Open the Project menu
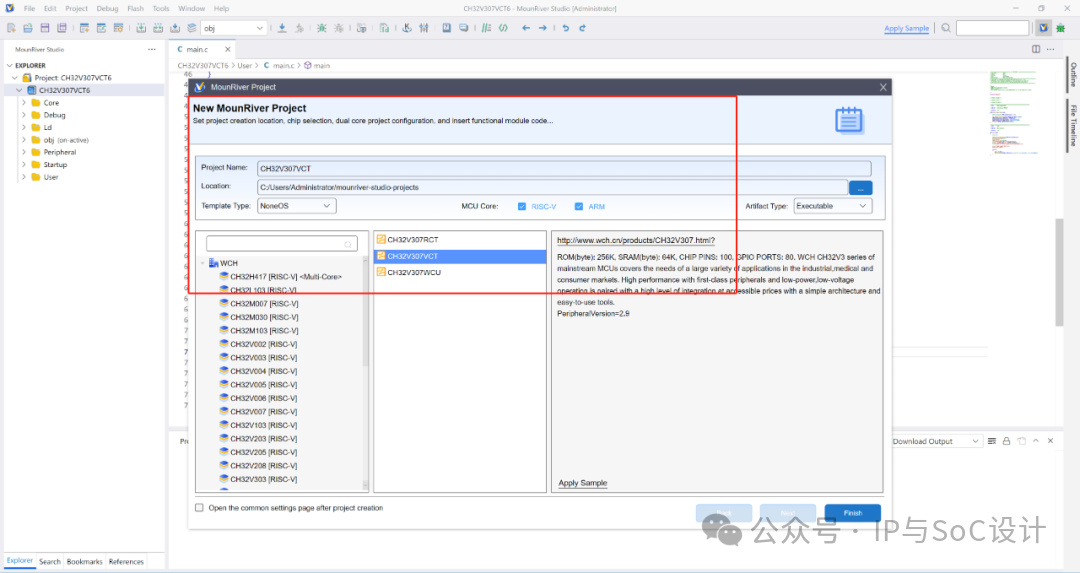This screenshot has height=573, width=1080. click(76, 8)
